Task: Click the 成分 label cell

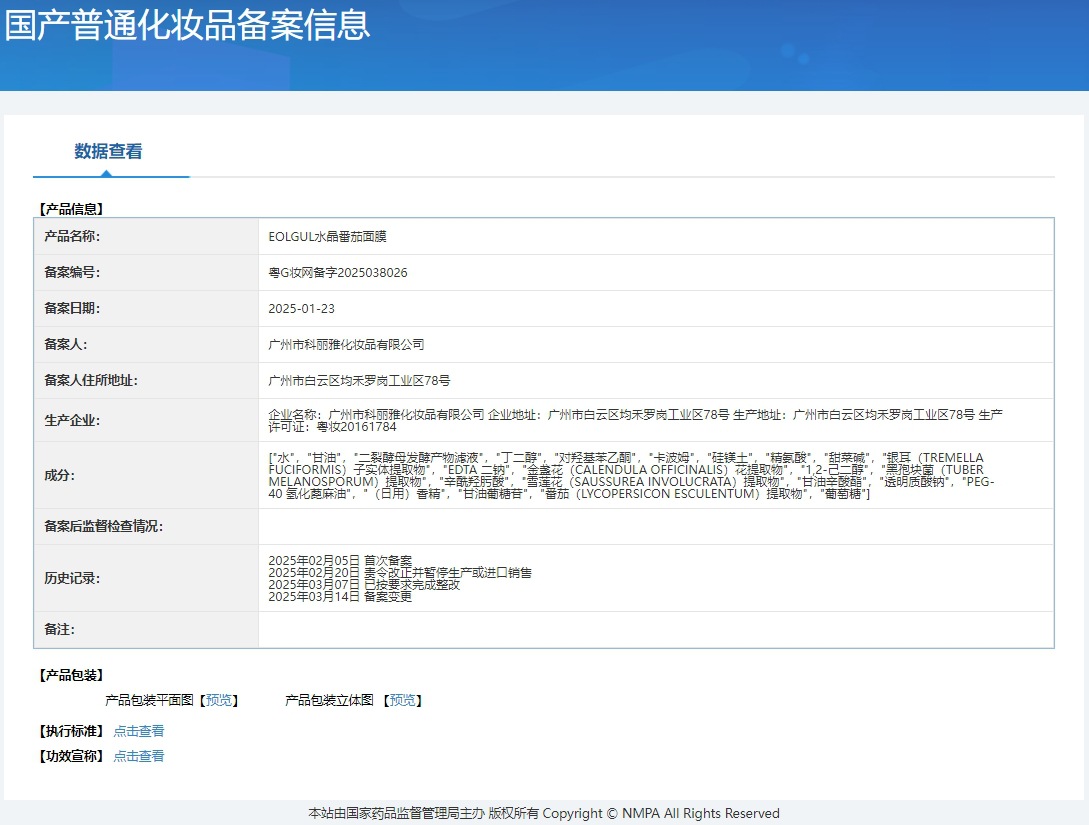Action: (x=146, y=476)
